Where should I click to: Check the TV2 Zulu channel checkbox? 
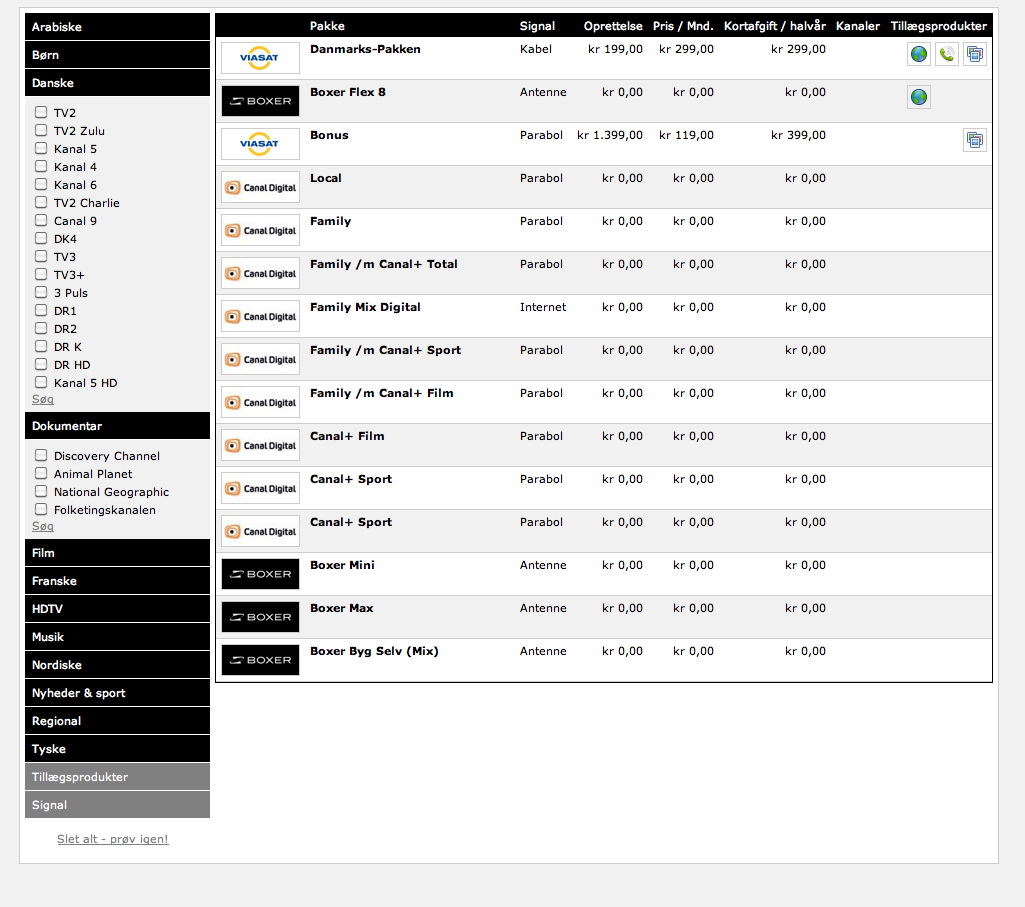tap(41, 130)
